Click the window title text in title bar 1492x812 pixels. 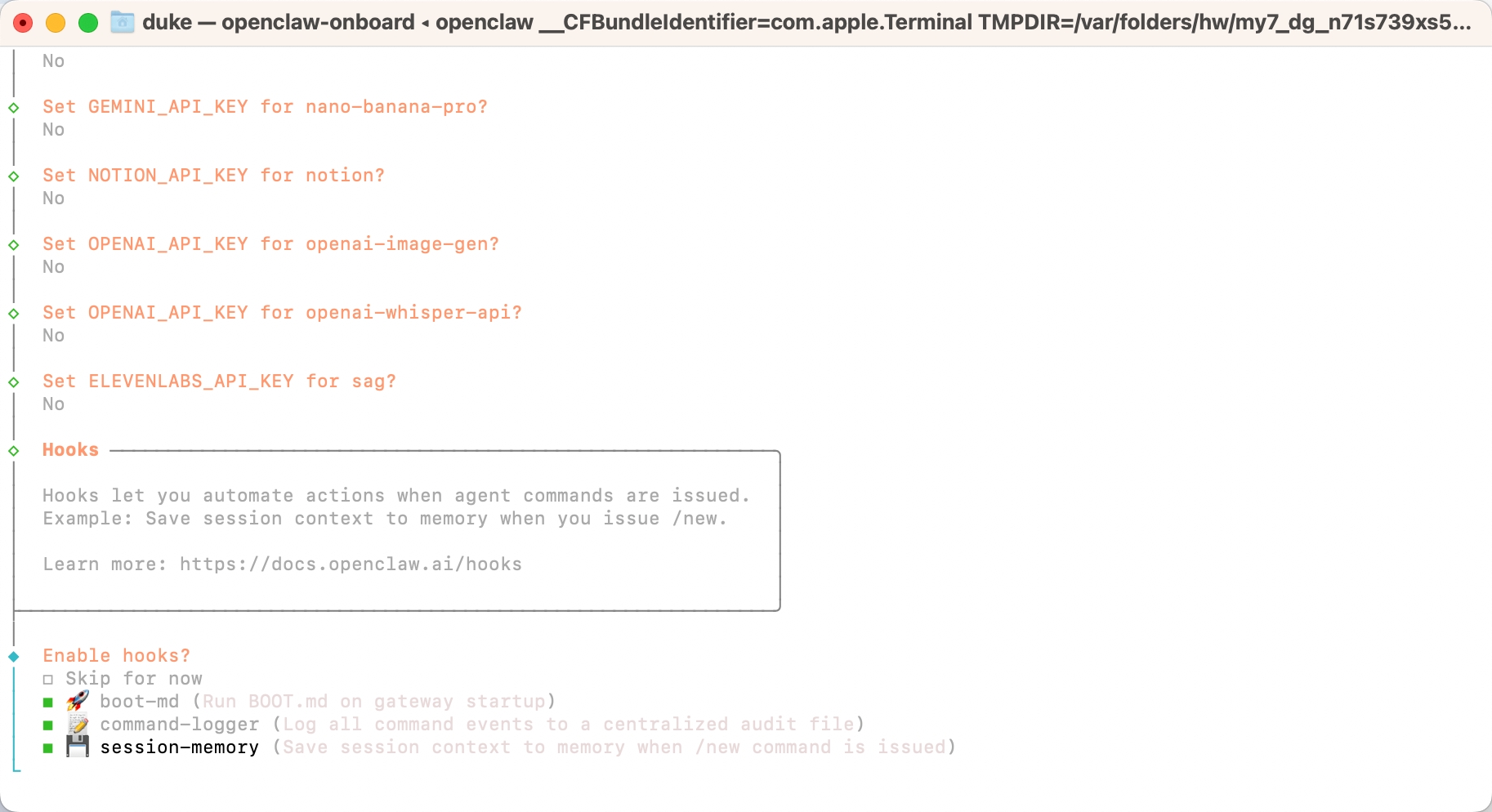(x=806, y=22)
